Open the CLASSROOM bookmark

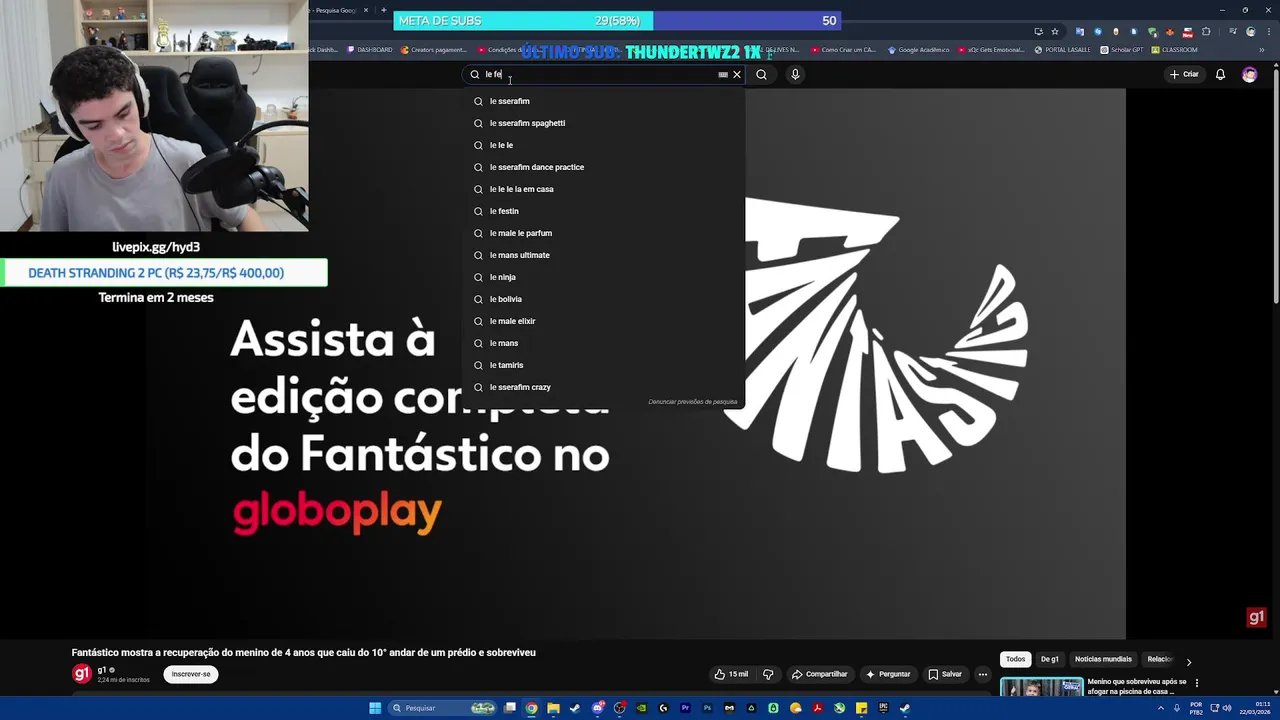tap(1174, 50)
